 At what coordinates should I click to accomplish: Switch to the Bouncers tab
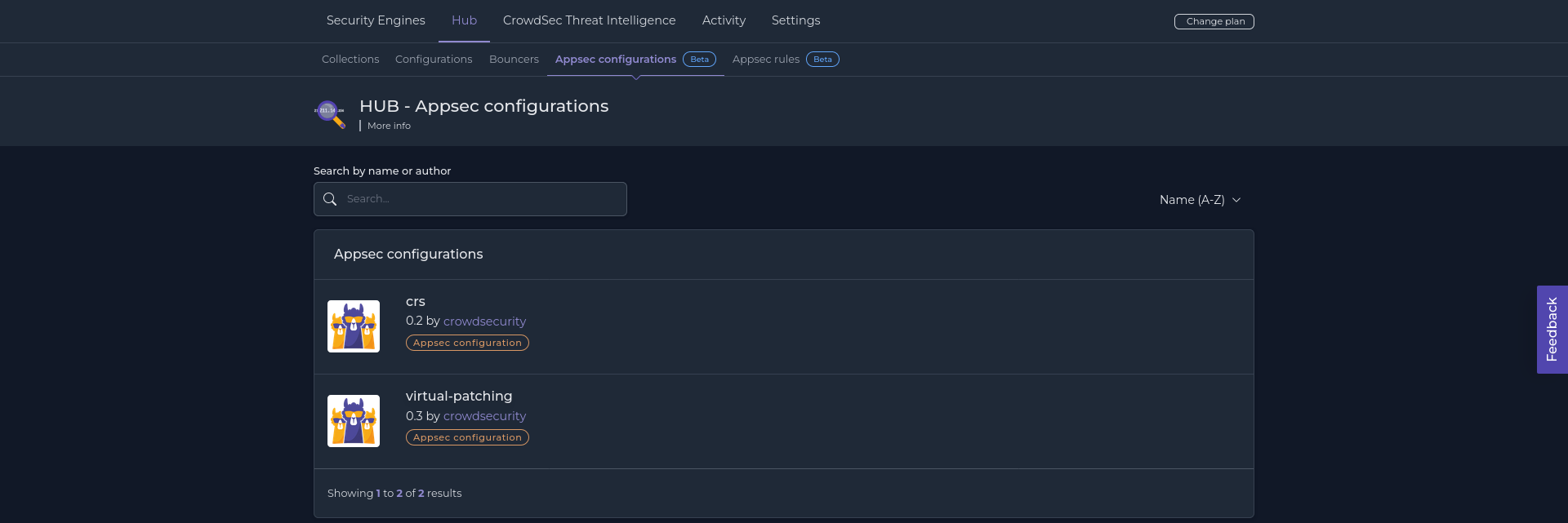click(514, 59)
